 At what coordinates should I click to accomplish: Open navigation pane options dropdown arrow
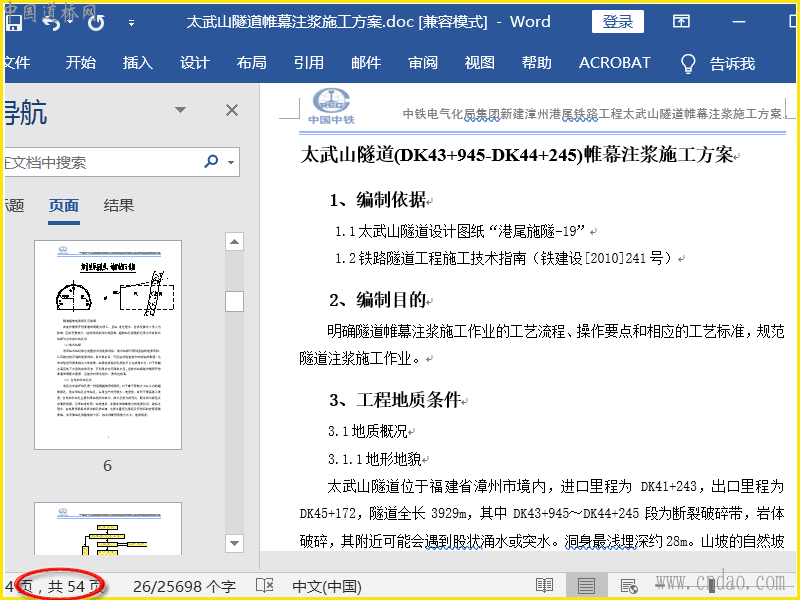180,110
